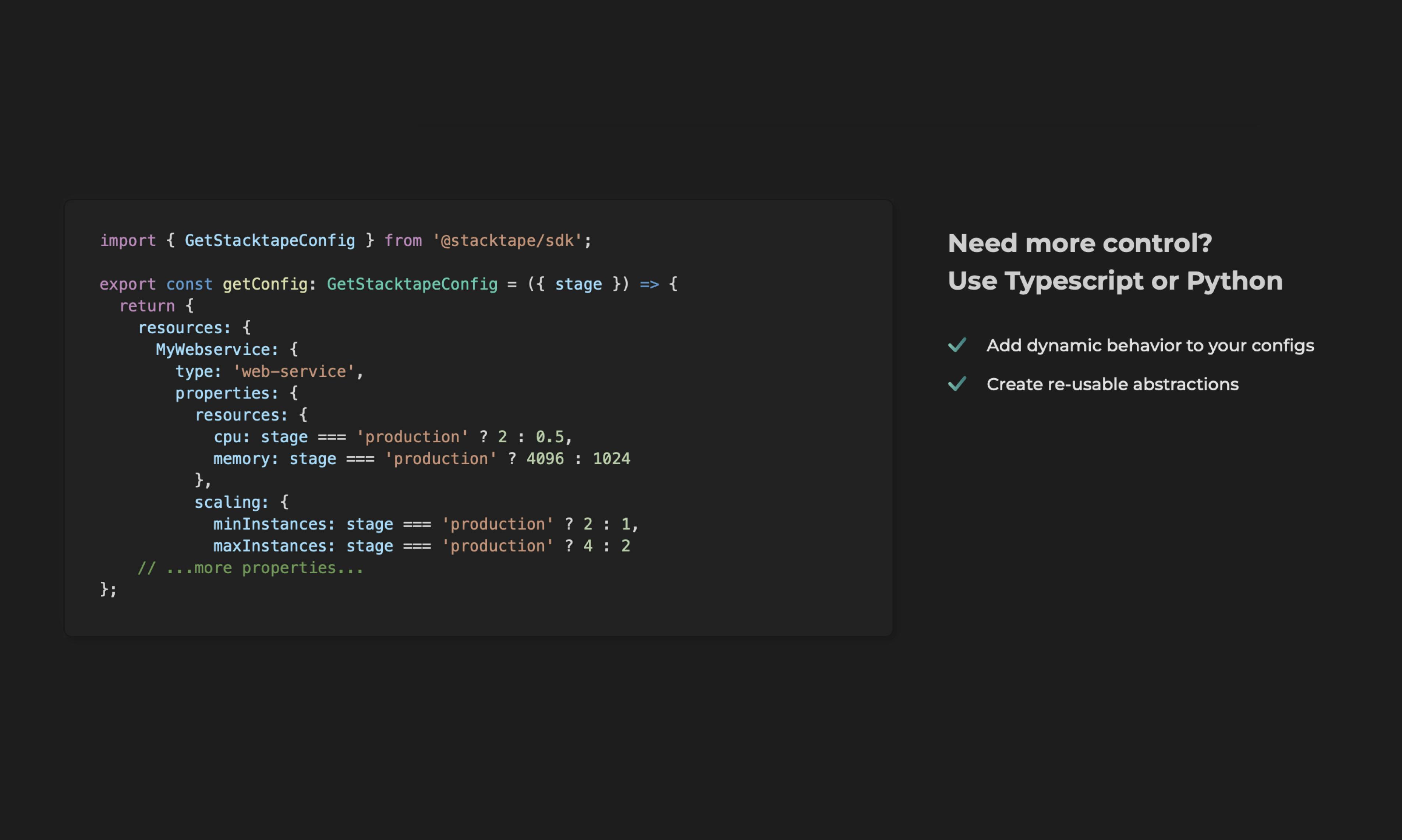Click the 'scaling:' line in code

(242, 502)
